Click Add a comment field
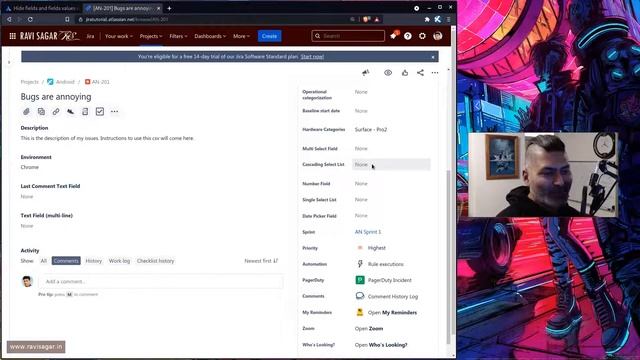This screenshot has height=360, width=640. click(161, 282)
